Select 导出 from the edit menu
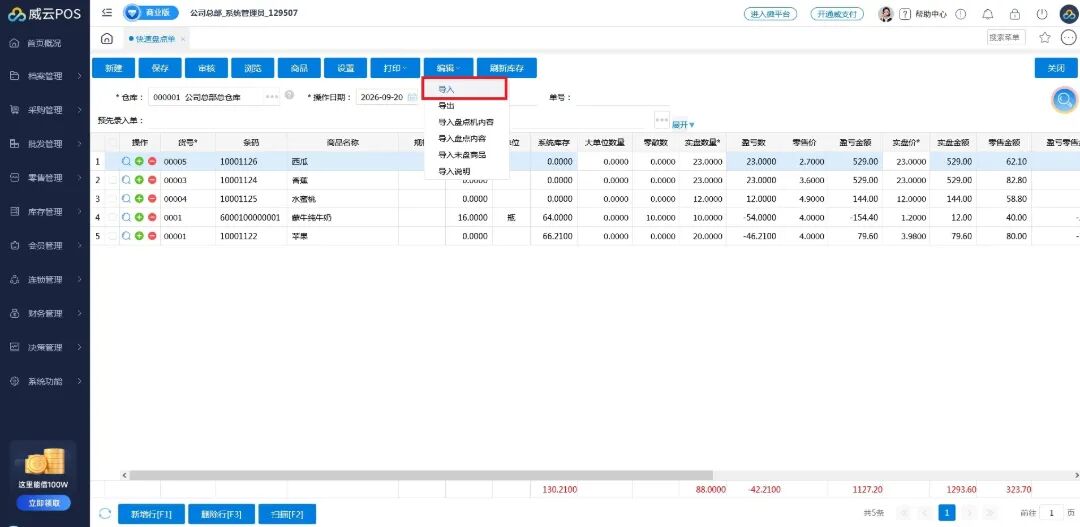This screenshot has height=527, width=1080. [x=467, y=105]
